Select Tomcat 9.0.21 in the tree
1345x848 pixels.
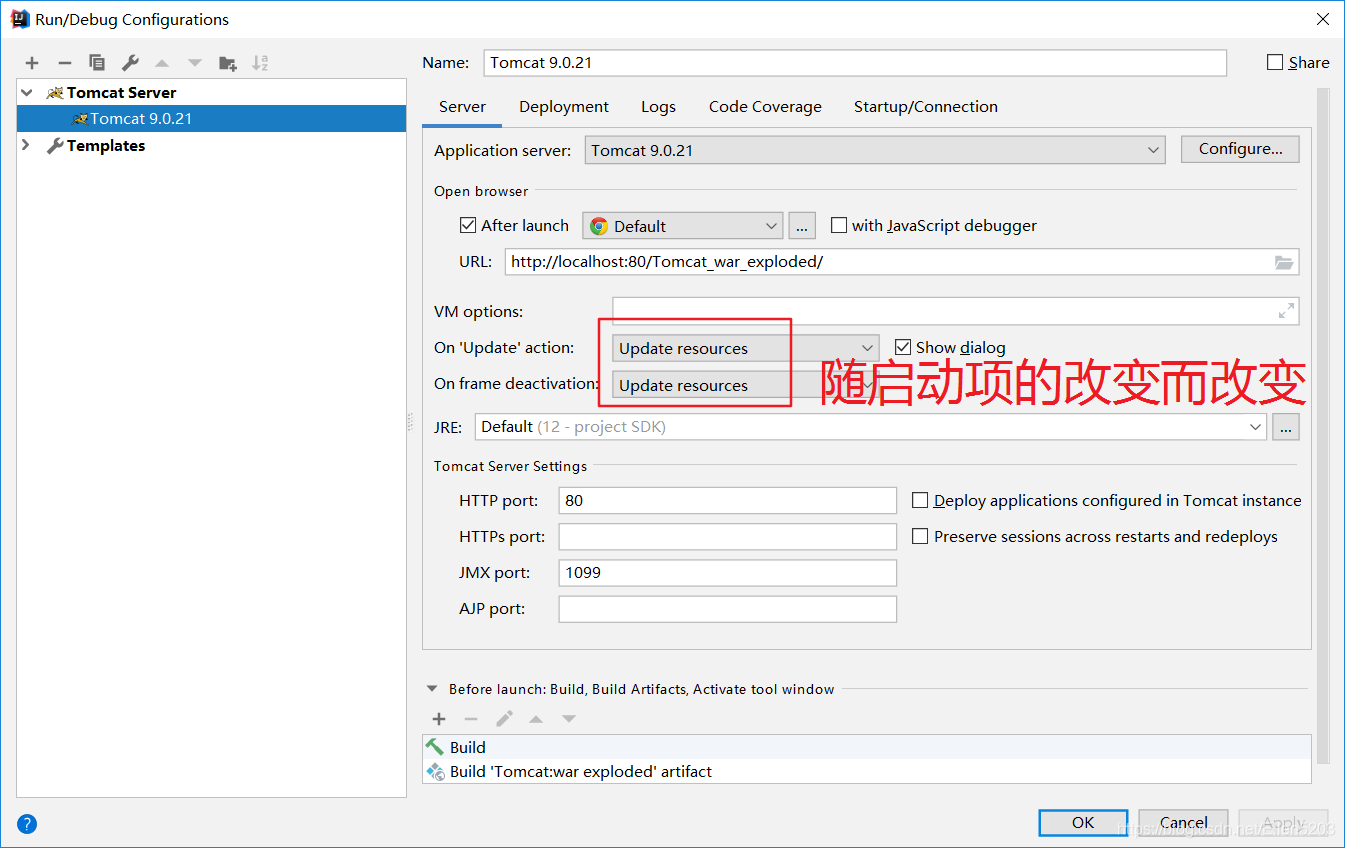[211, 118]
